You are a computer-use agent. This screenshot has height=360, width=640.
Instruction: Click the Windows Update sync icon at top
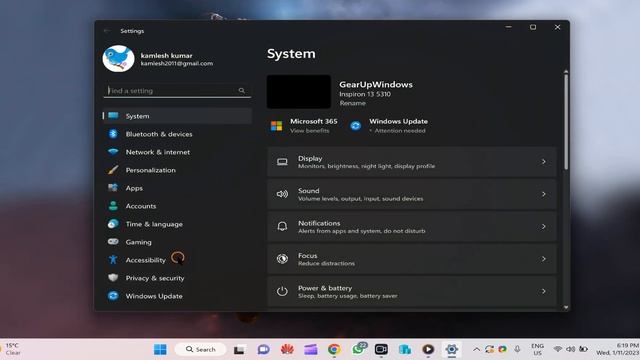point(356,126)
